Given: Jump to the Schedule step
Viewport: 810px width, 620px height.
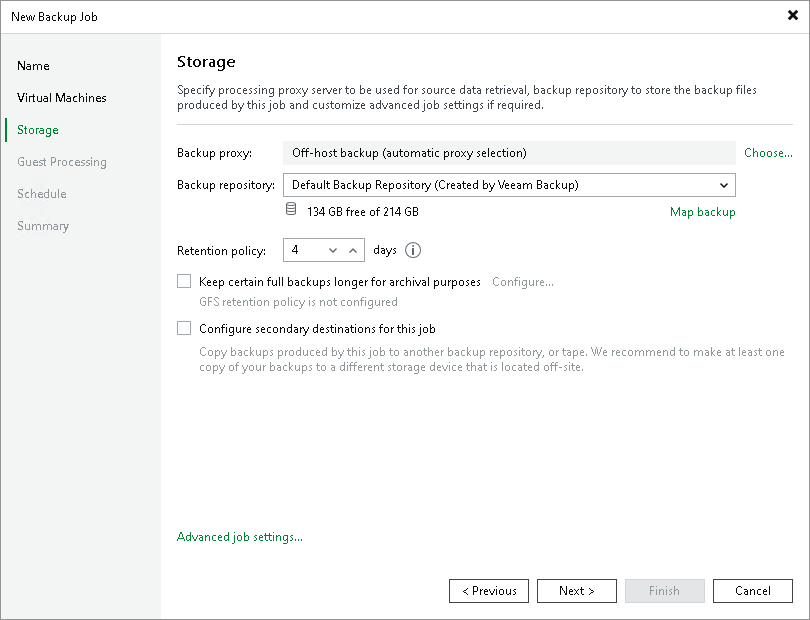Looking at the screenshot, I should point(41,193).
